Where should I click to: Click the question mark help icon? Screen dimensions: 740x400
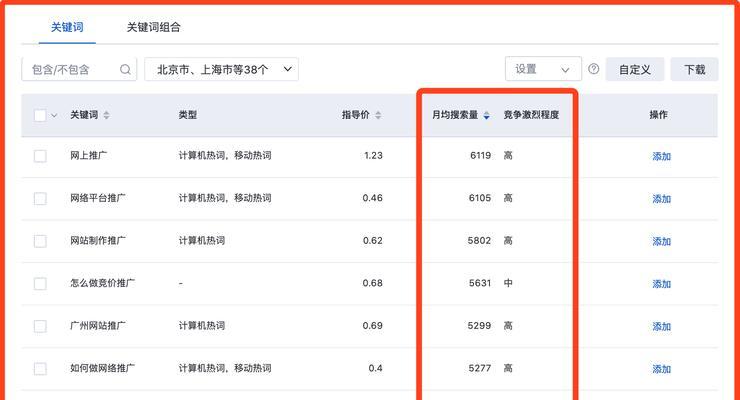(x=594, y=69)
